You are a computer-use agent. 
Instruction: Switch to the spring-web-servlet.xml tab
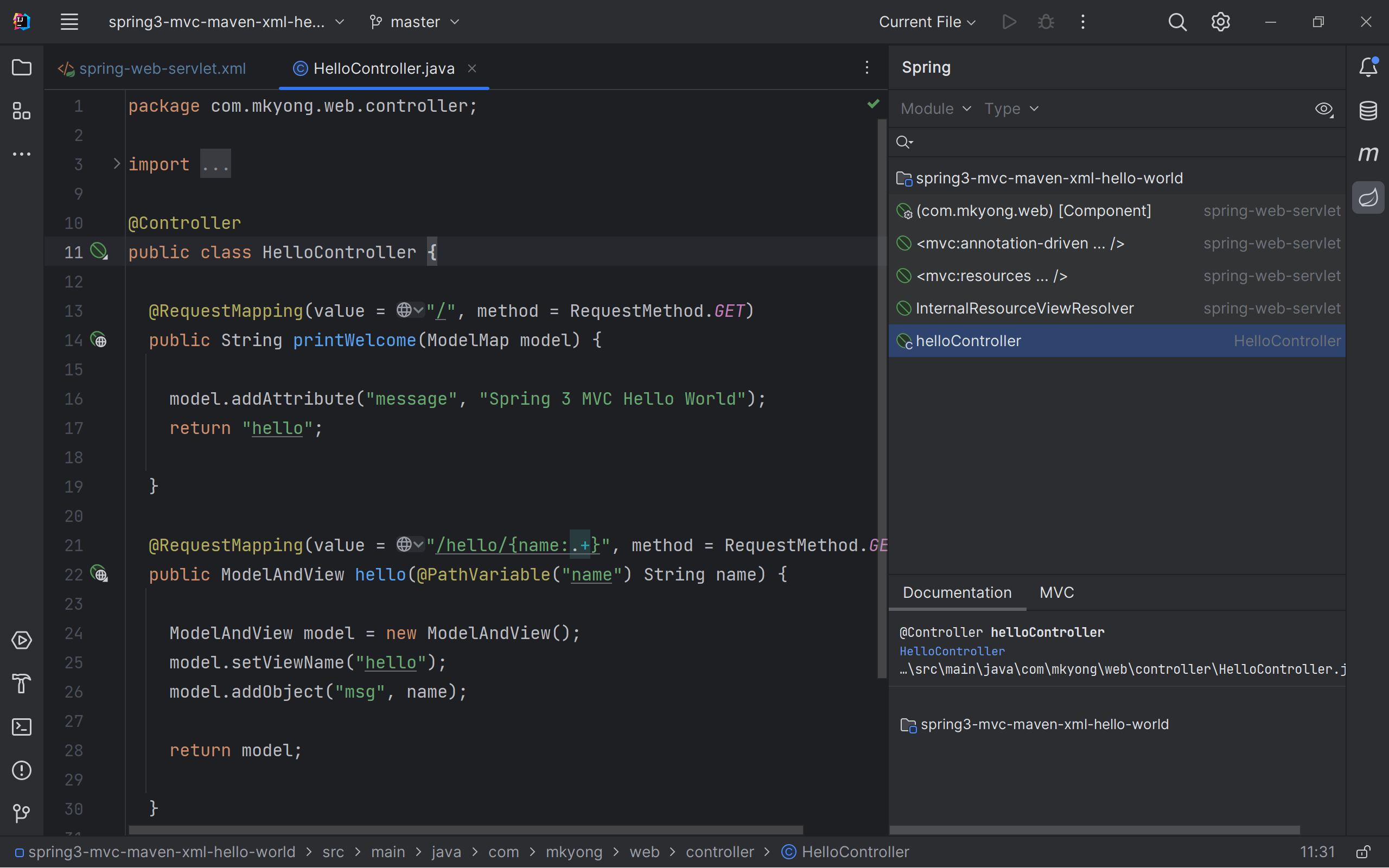click(162, 68)
